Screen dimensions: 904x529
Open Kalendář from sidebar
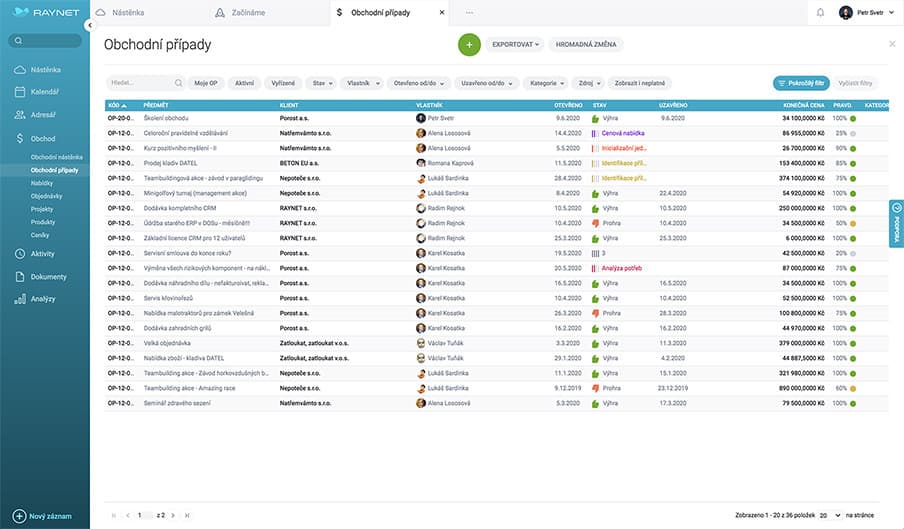click(x=44, y=92)
